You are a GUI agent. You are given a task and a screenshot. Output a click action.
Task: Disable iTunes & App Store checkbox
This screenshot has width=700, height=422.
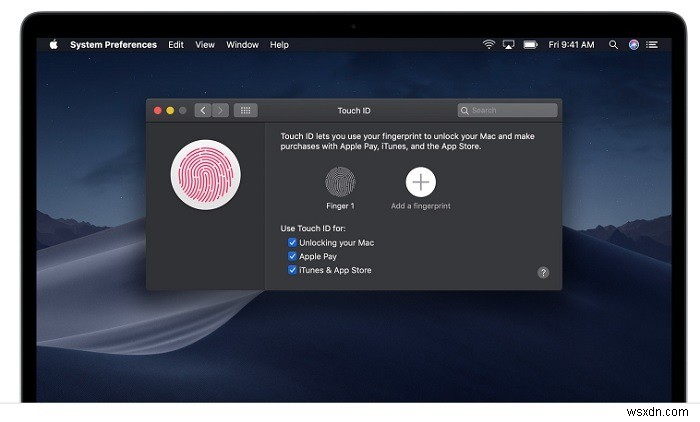click(x=292, y=270)
